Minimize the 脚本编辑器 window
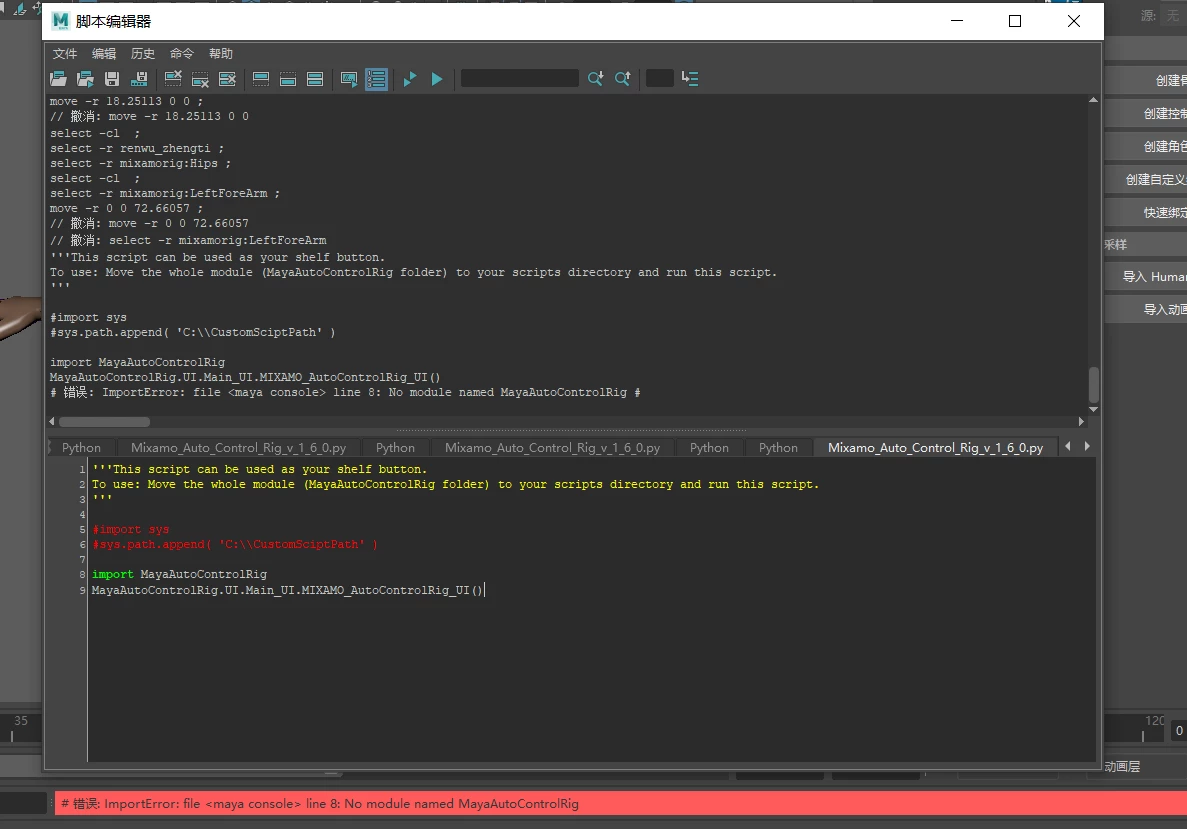This screenshot has height=829, width=1187. point(957,21)
